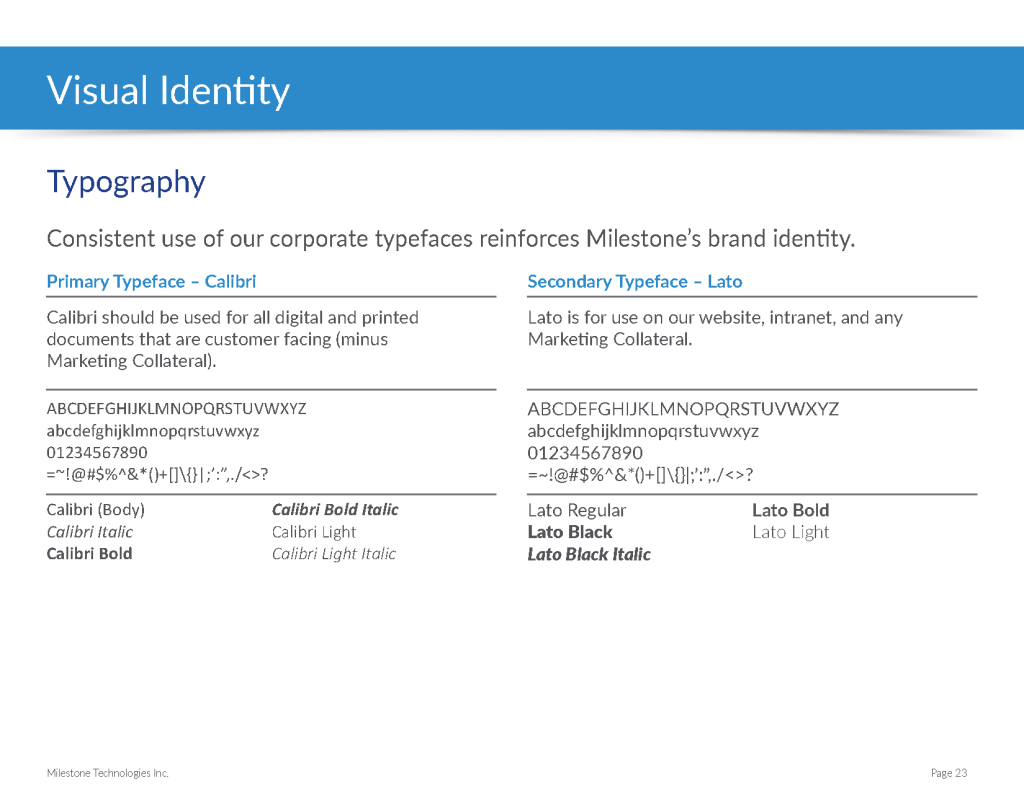The height and width of the screenshot is (796, 1024).
Task: Click the Calibri Light Italic style label
Action: (x=334, y=554)
